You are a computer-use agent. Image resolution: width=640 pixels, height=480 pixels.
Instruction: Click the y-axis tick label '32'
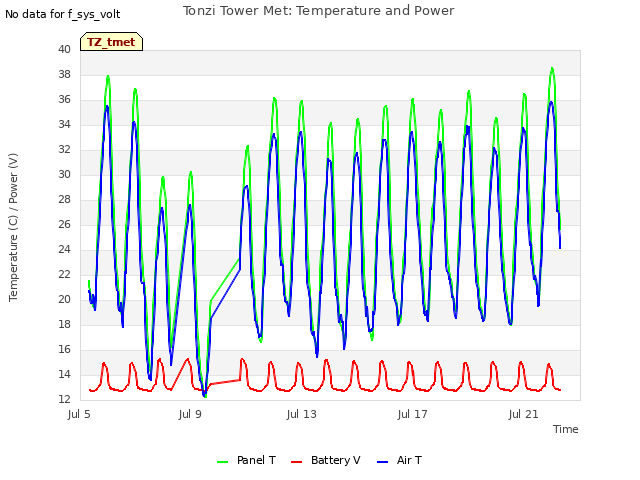pos(64,149)
